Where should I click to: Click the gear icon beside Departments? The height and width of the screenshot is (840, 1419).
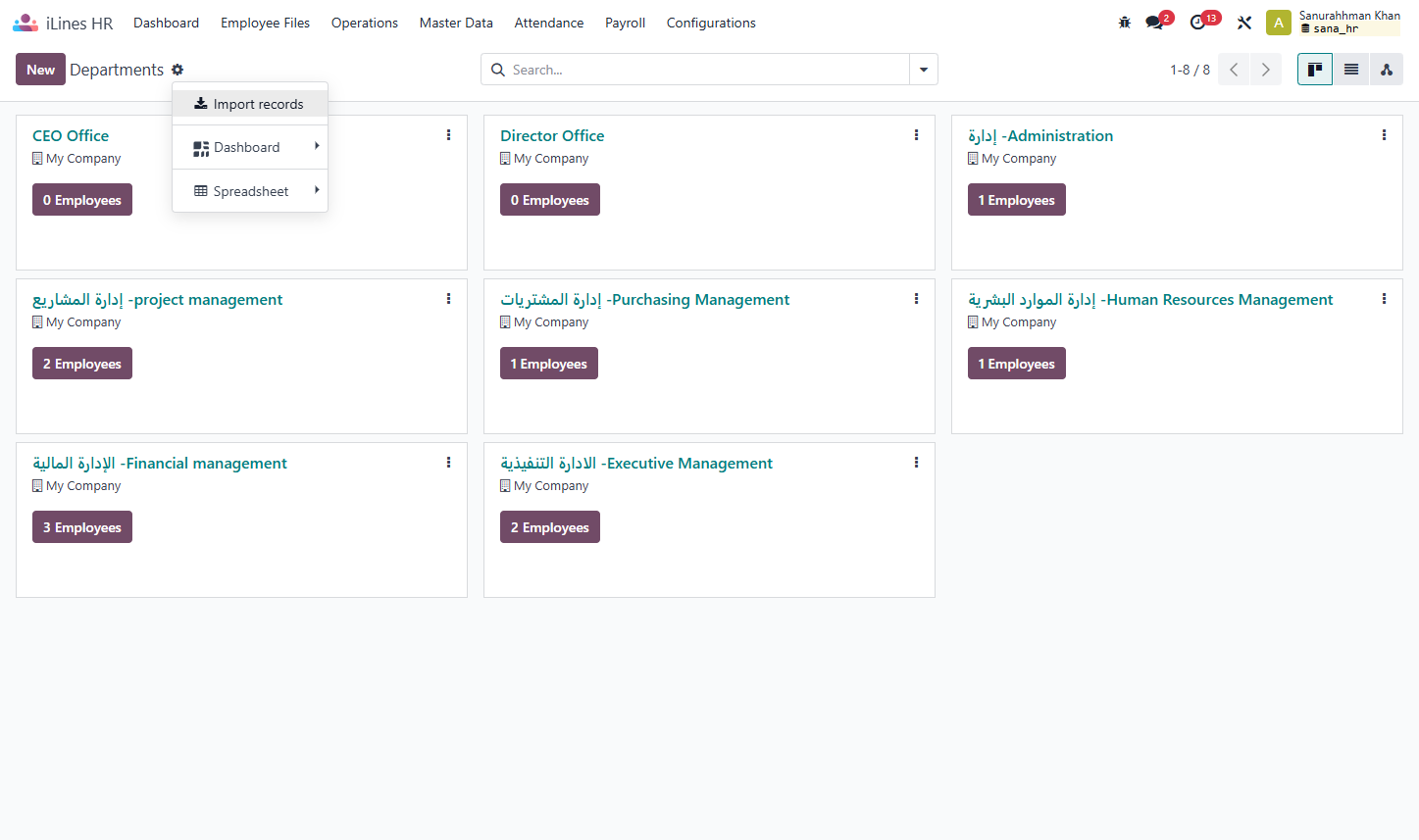click(x=177, y=70)
